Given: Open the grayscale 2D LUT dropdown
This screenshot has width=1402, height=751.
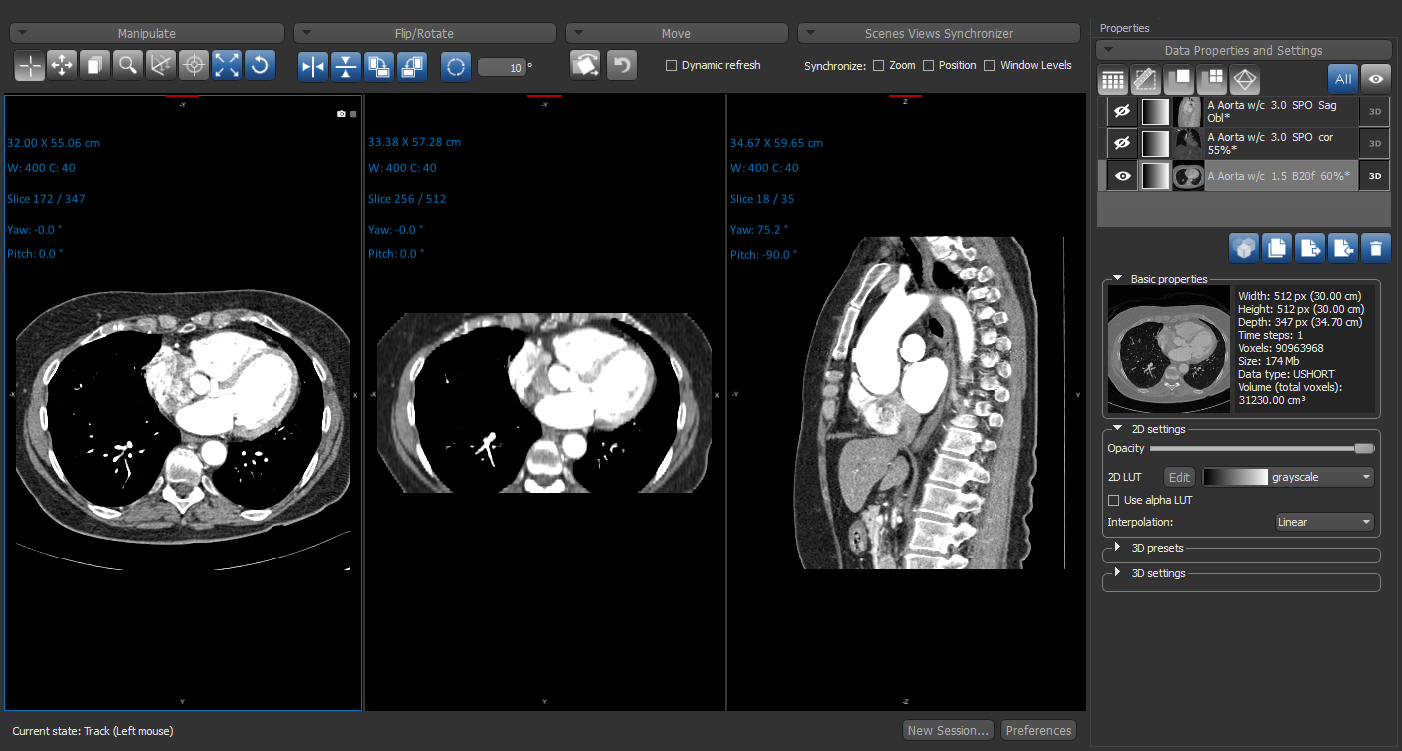Looking at the screenshot, I should (1288, 477).
